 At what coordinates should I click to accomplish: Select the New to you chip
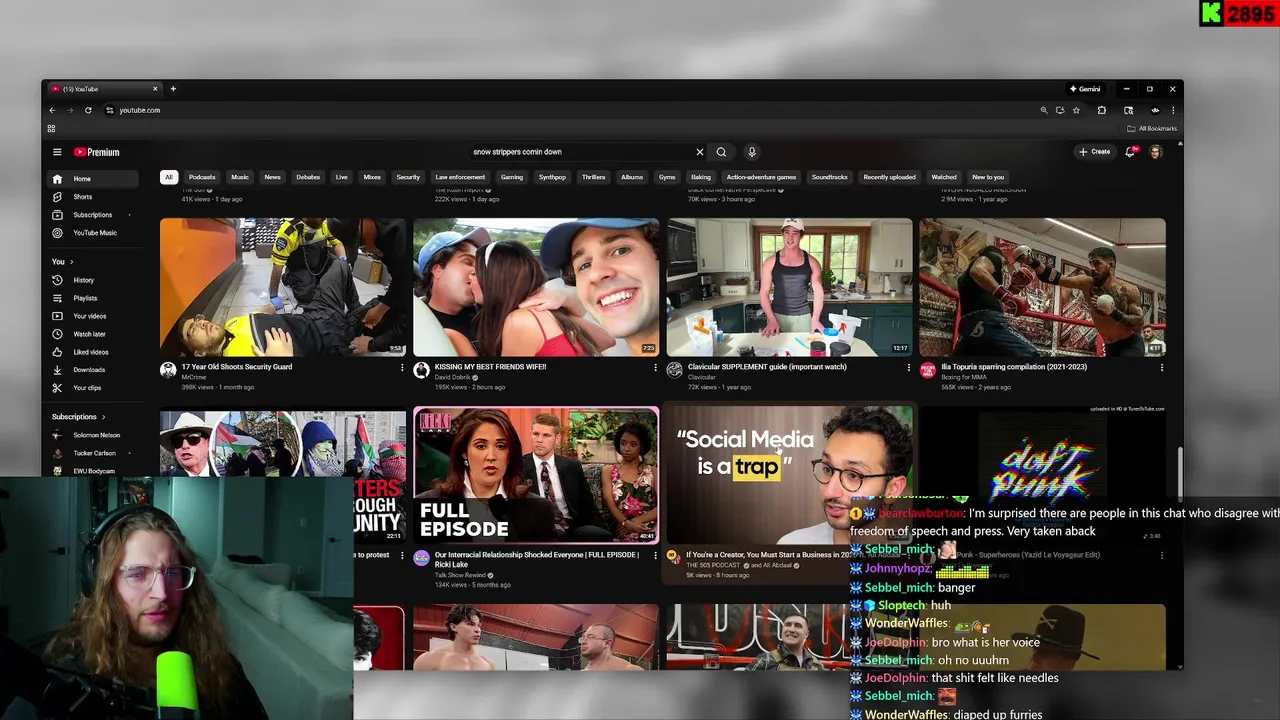pos(988,177)
